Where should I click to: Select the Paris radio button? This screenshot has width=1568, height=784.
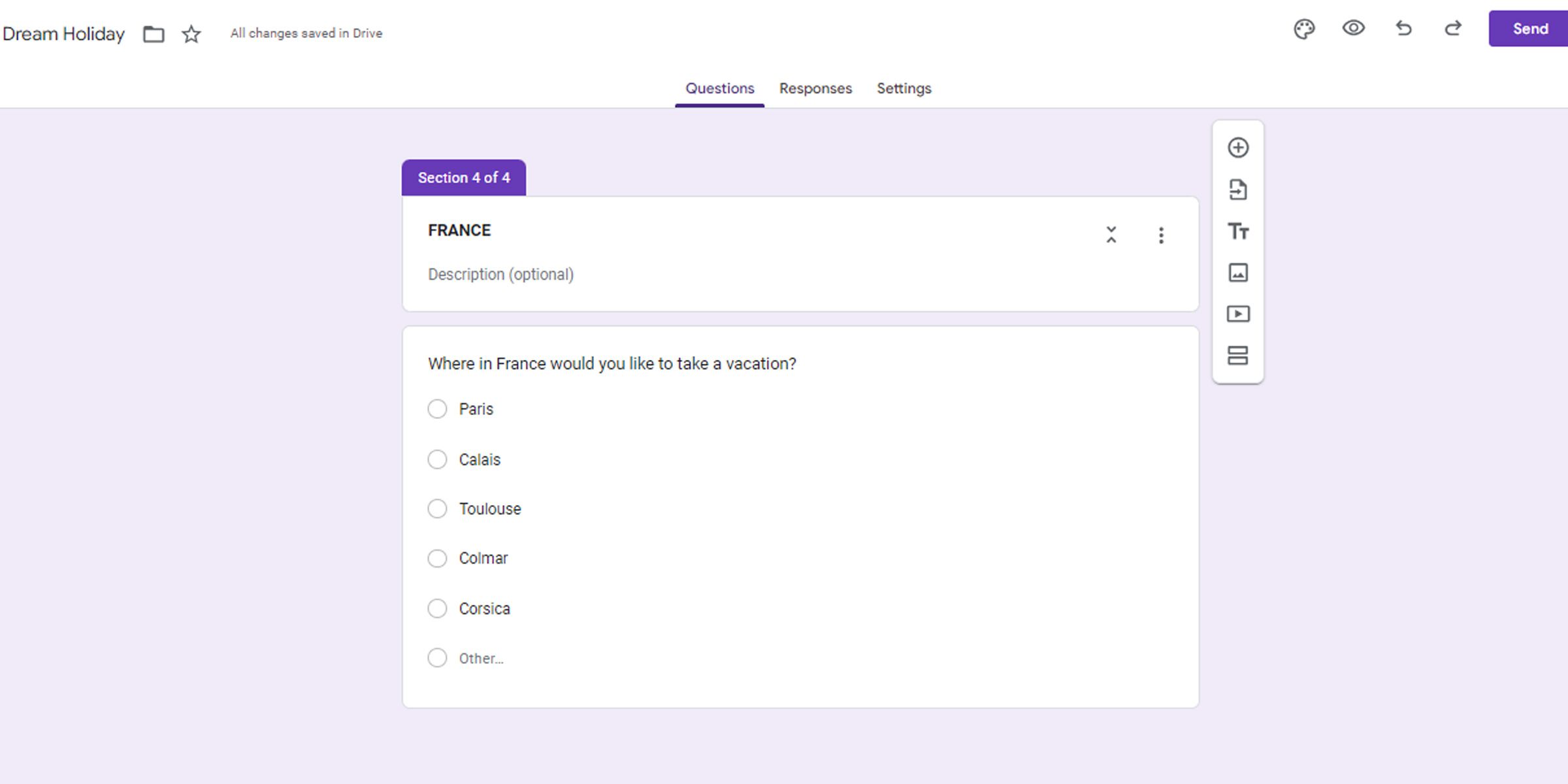[x=437, y=409]
